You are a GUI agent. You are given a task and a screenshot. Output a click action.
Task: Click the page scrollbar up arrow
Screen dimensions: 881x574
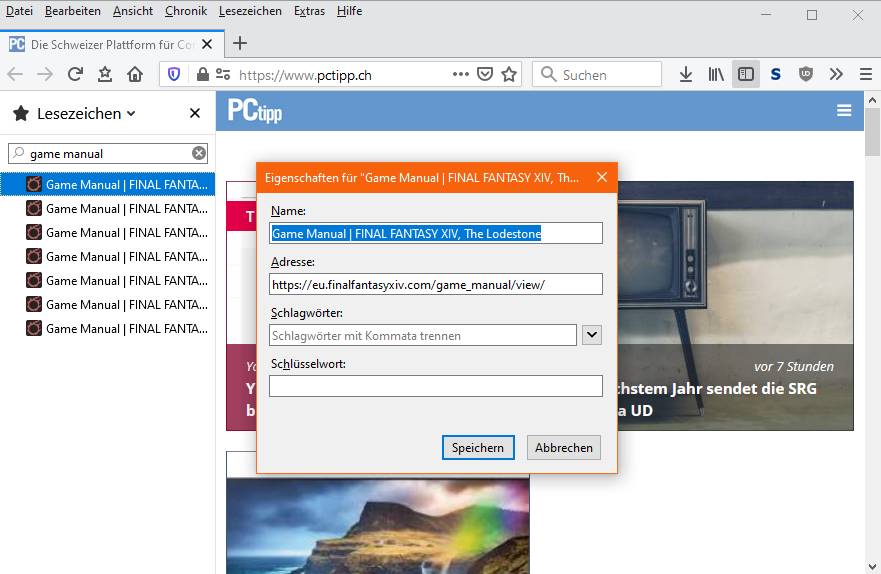tap(872, 100)
